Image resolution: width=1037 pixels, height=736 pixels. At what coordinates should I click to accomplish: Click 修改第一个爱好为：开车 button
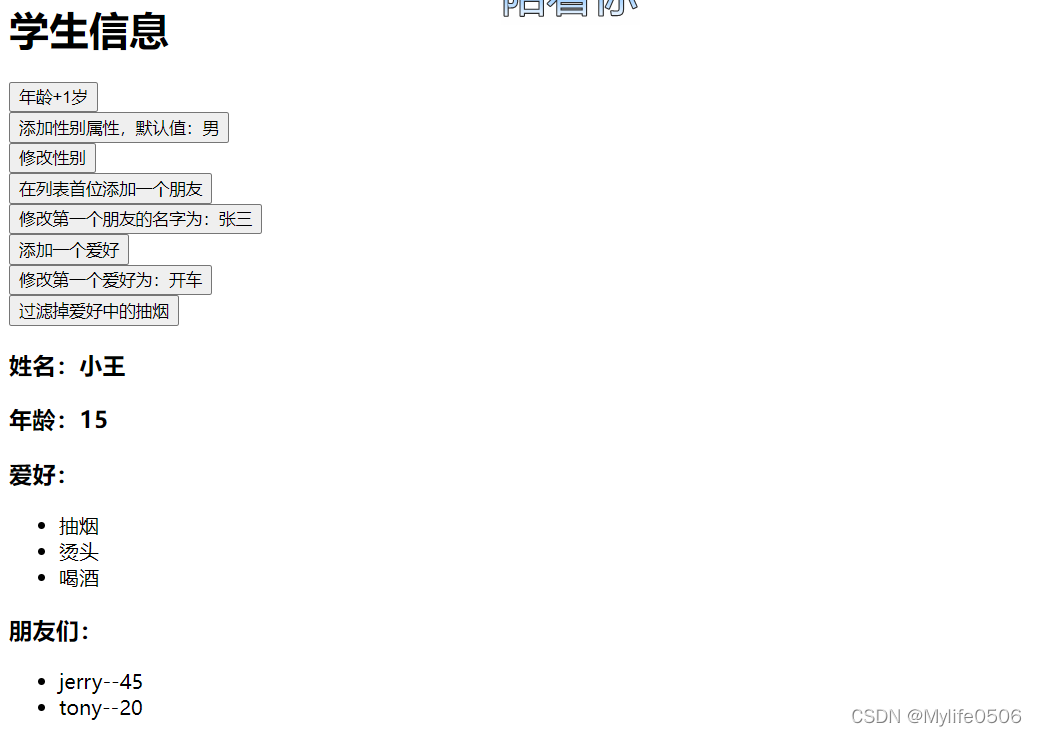tap(110, 280)
